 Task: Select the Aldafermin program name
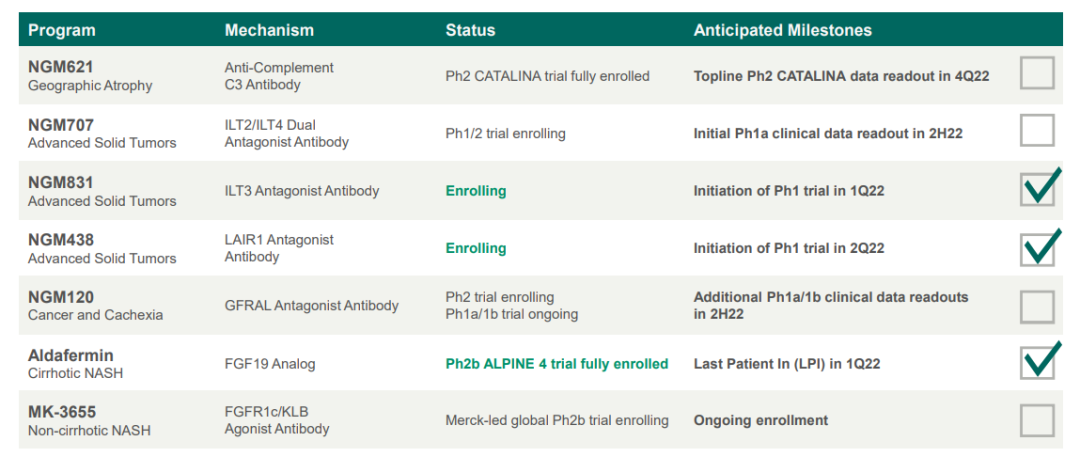[x=71, y=355]
